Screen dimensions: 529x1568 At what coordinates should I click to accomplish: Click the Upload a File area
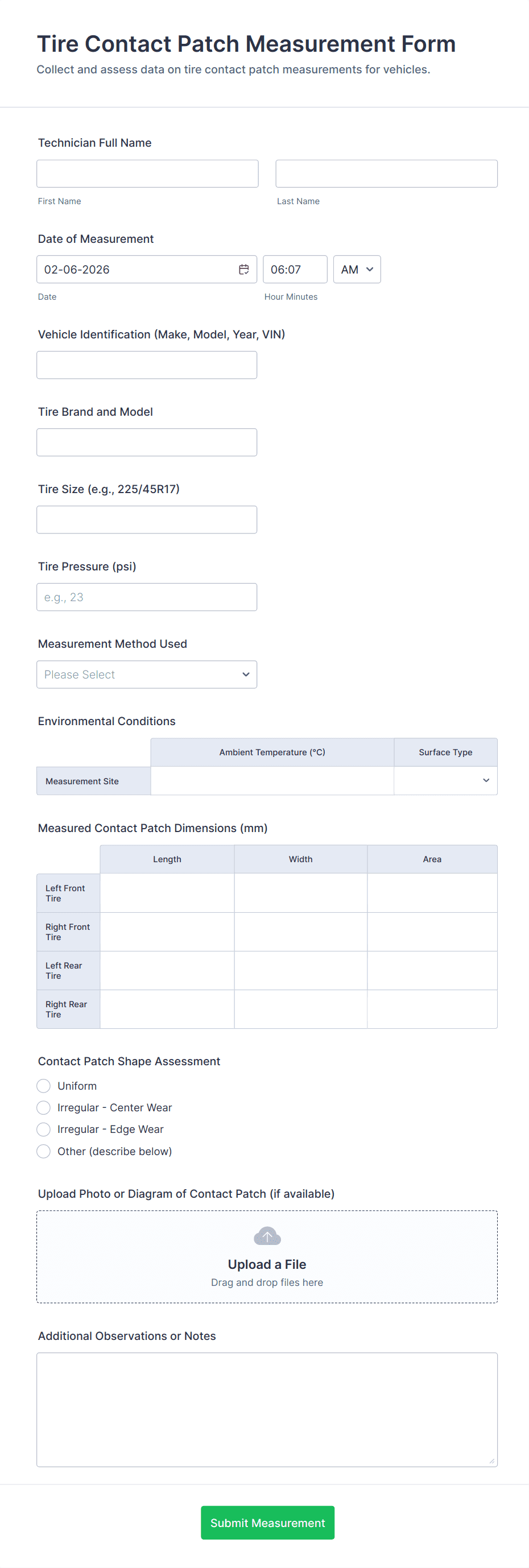coord(267,1265)
